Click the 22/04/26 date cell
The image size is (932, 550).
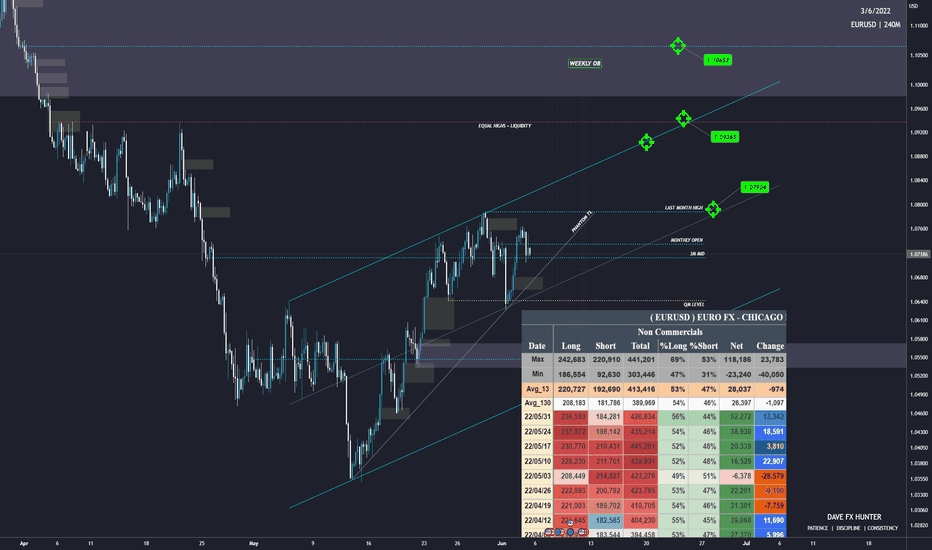537,491
